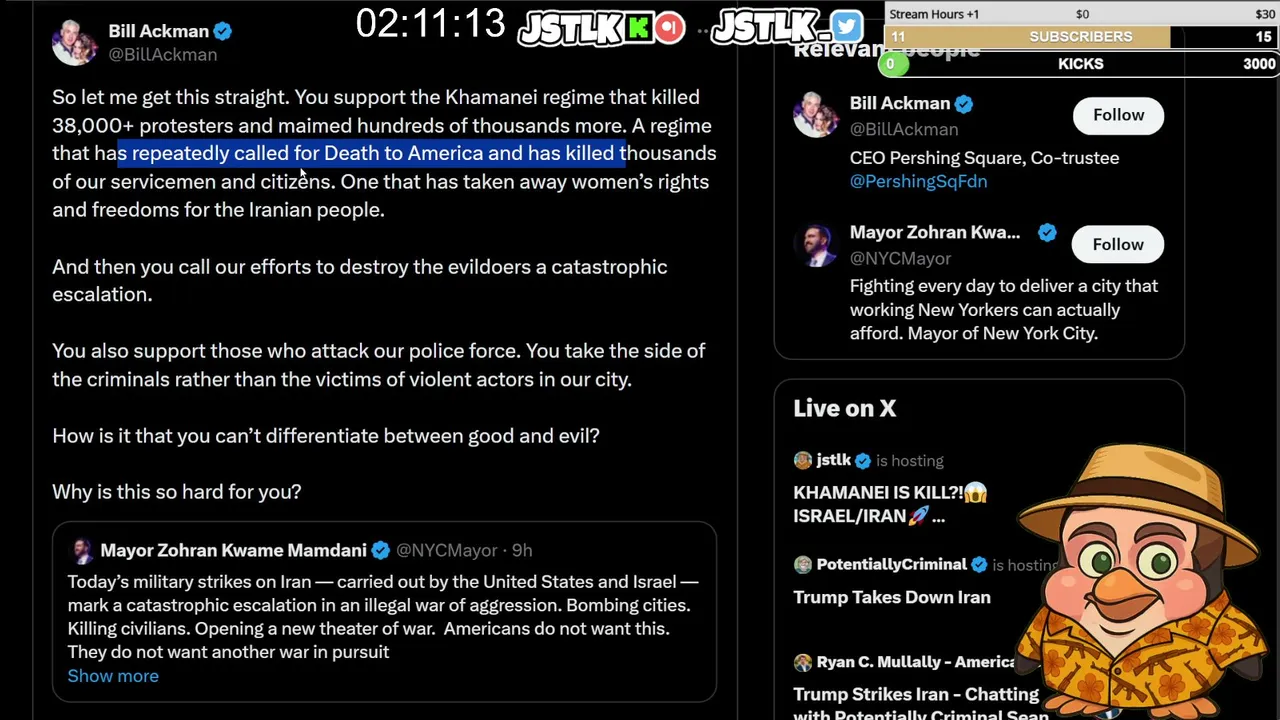Viewport: 1280px width, 720px height.
Task: Join live stream 'KHAMANEI IS KILL?!'
Action: click(x=890, y=504)
